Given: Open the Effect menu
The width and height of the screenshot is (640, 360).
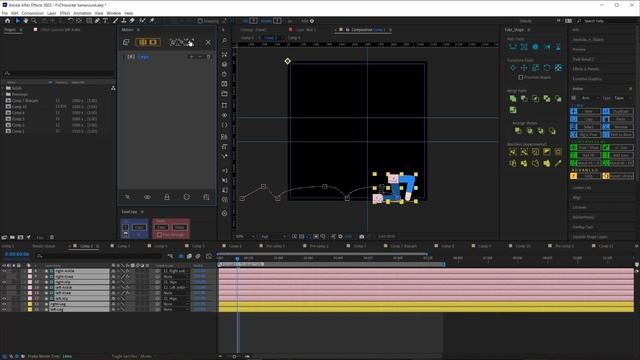Looking at the screenshot, I should tap(65, 13).
